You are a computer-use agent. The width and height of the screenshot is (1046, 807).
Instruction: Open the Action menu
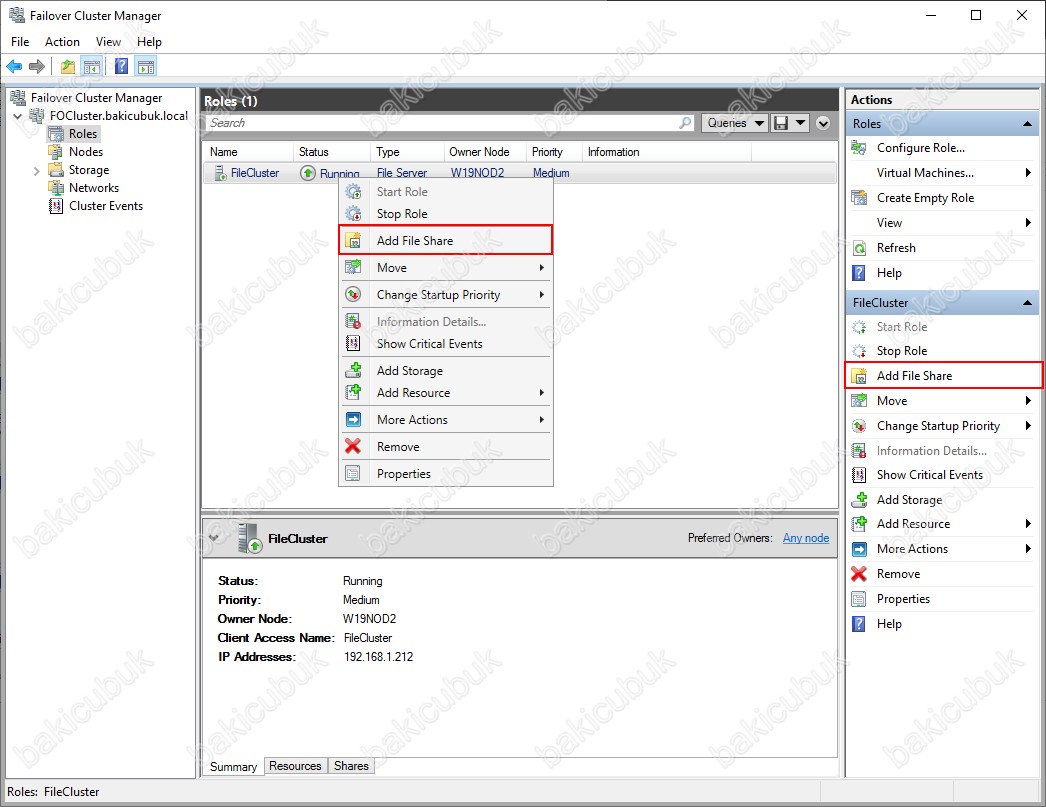tap(62, 41)
